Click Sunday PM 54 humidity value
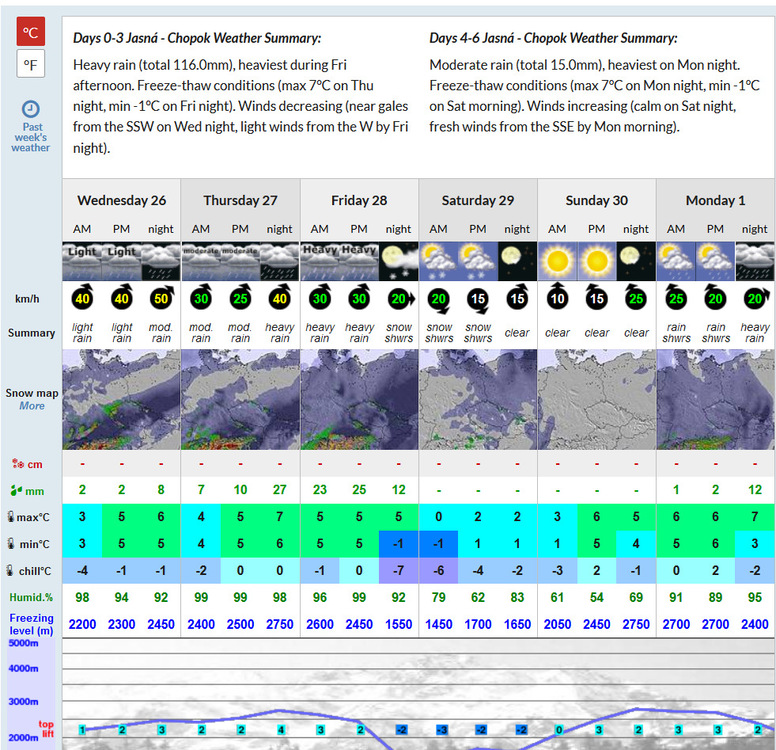 click(596, 598)
